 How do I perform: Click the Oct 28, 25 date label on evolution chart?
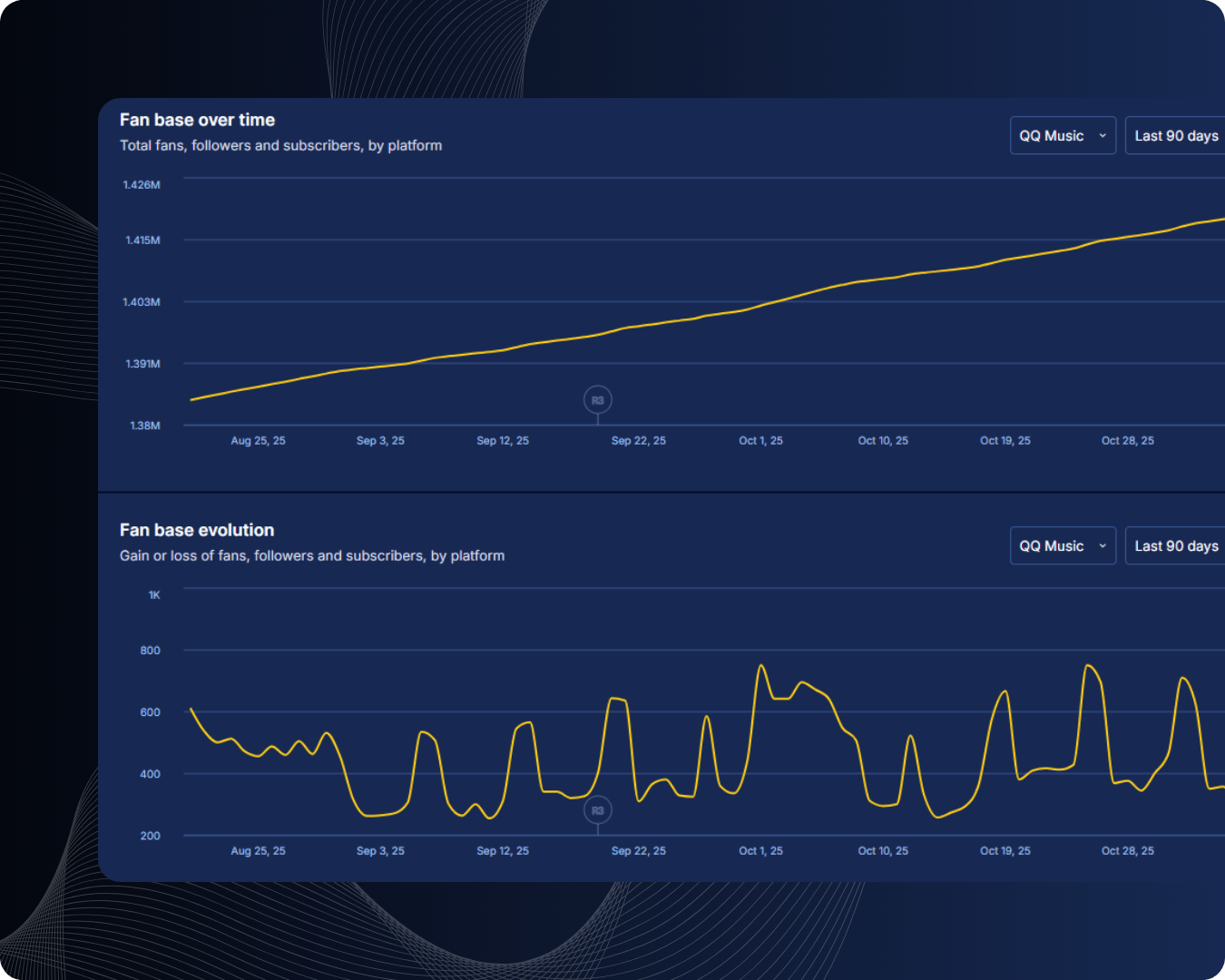pos(1127,850)
